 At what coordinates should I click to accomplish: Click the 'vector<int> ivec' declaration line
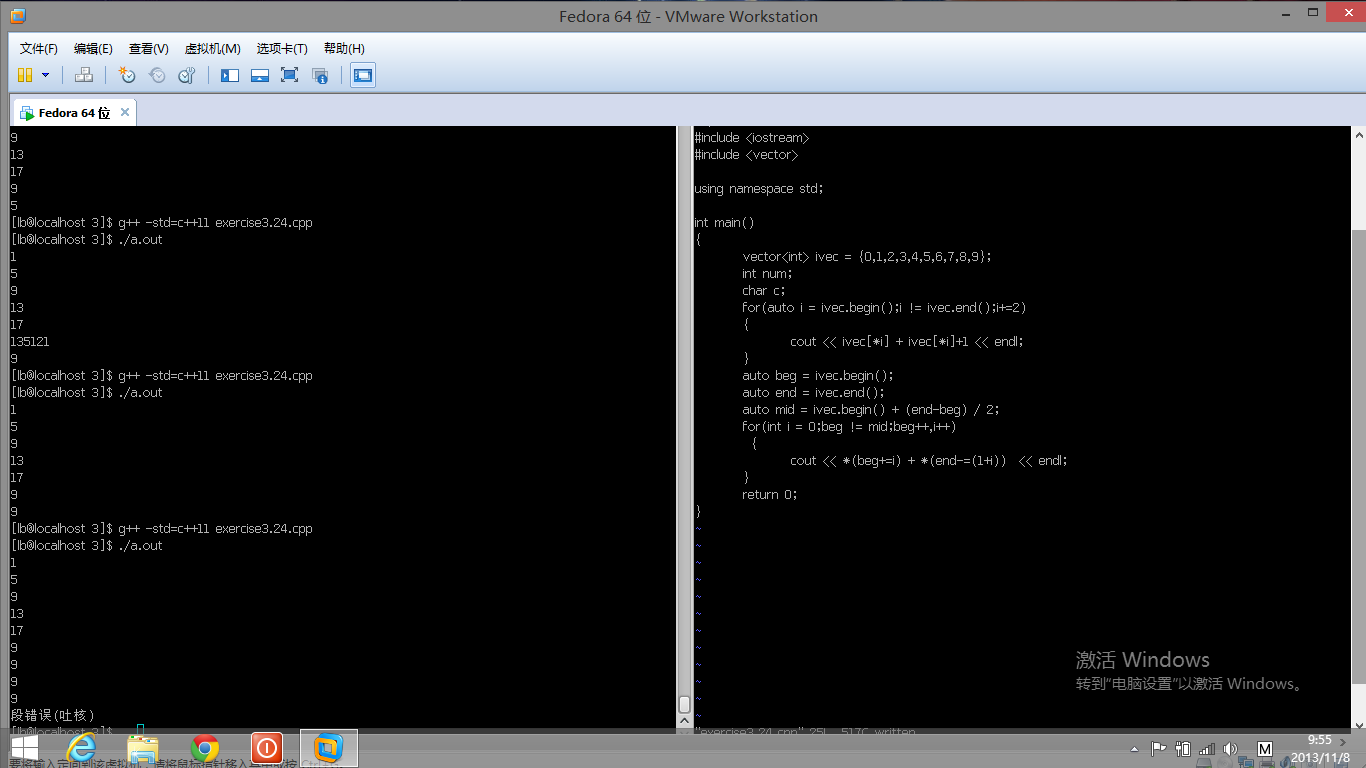click(867, 257)
